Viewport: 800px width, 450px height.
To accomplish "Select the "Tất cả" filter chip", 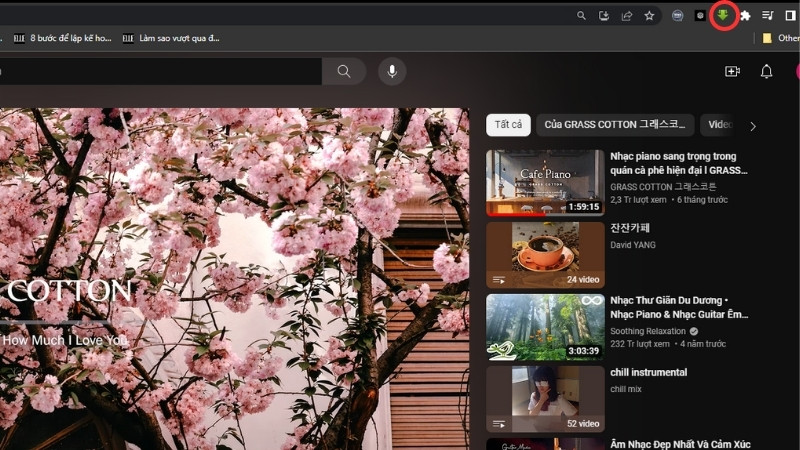I will pyautogui.click(x=508, y=125).
